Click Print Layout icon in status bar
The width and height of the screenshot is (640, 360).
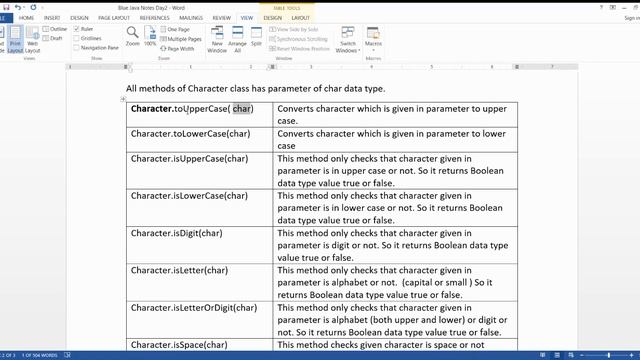coord(557,355)
